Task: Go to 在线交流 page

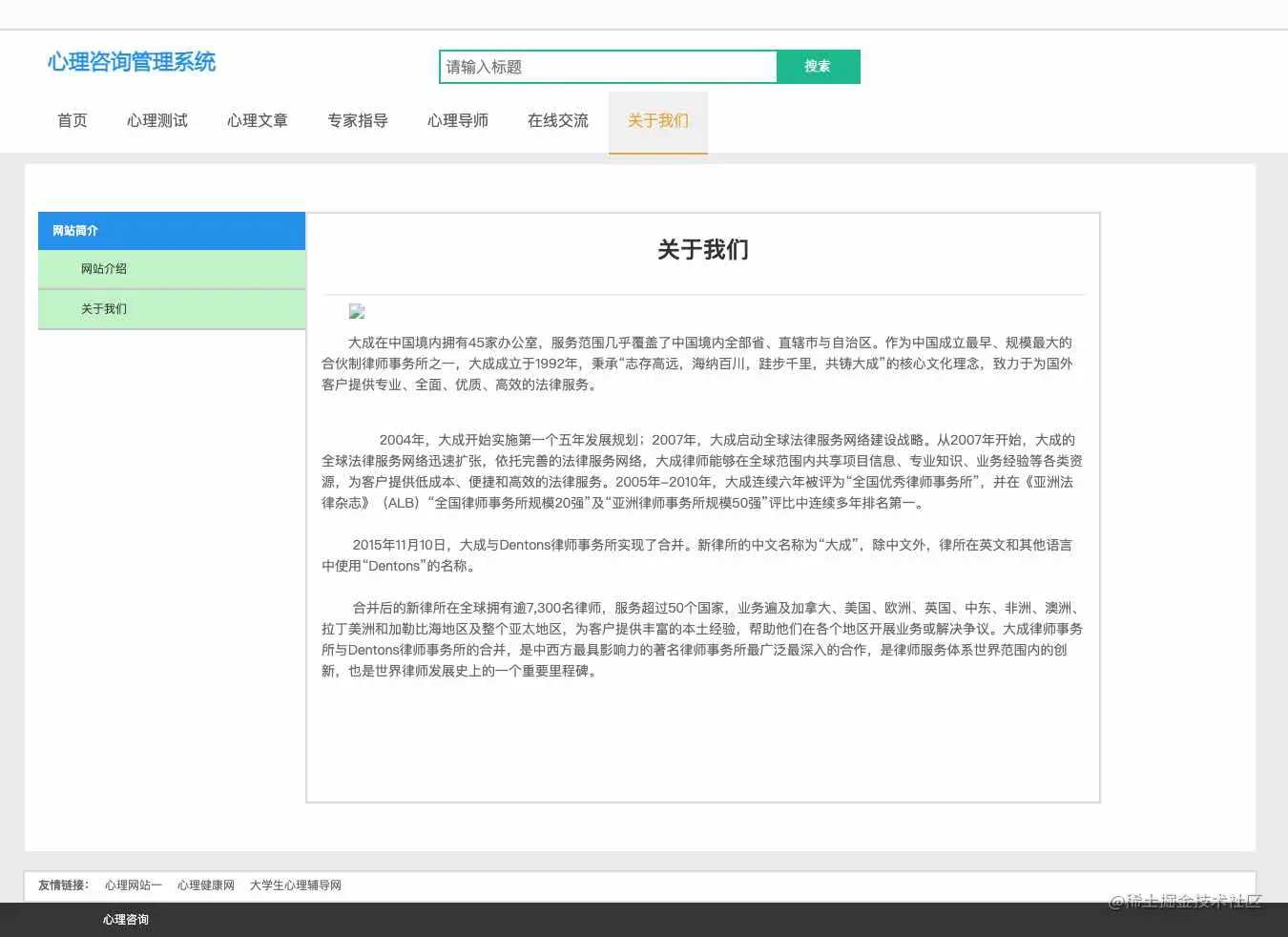Action: pos(558,121)
